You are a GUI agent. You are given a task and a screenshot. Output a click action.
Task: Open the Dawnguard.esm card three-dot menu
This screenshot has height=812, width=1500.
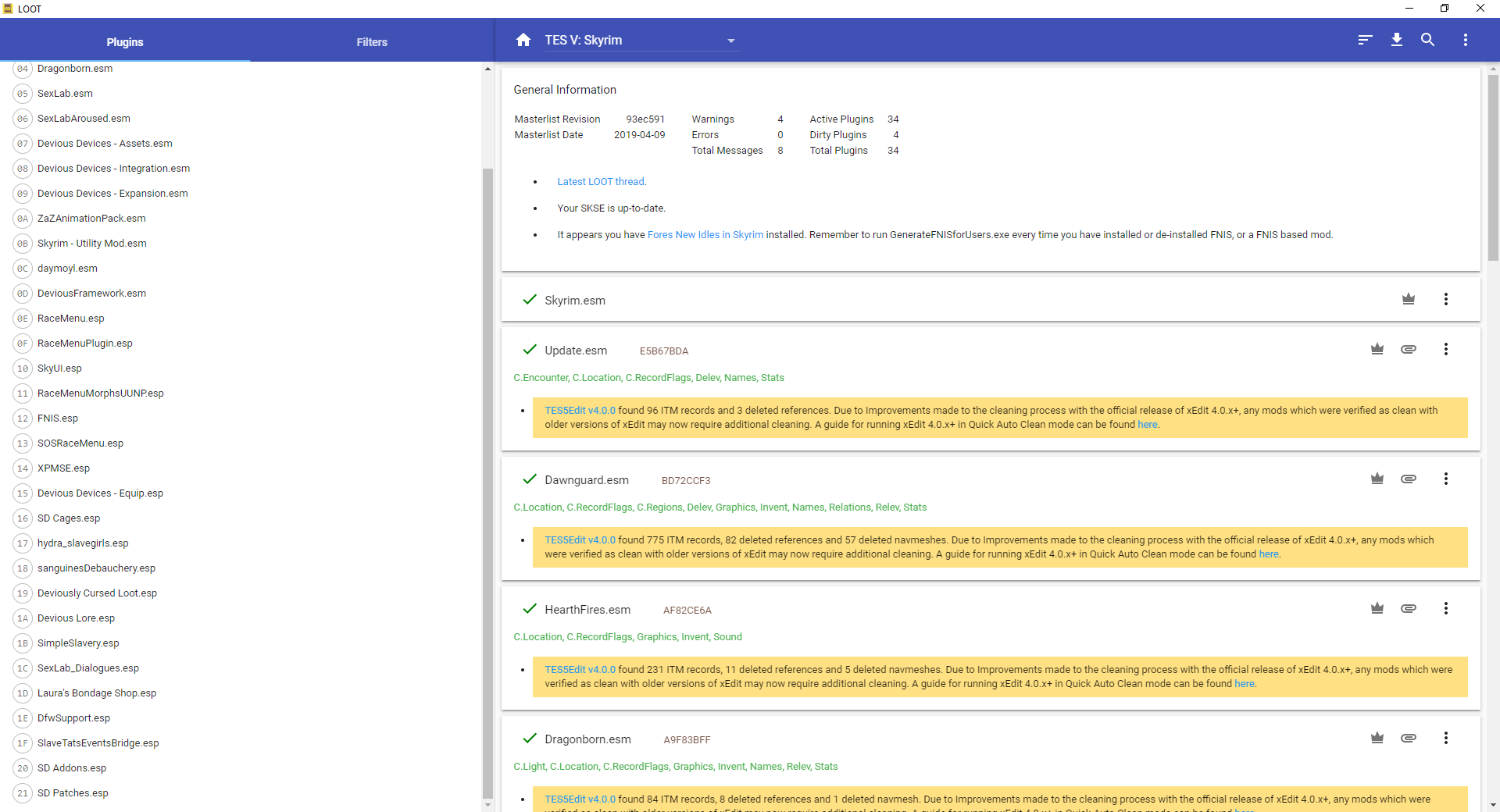point(1446,479)
